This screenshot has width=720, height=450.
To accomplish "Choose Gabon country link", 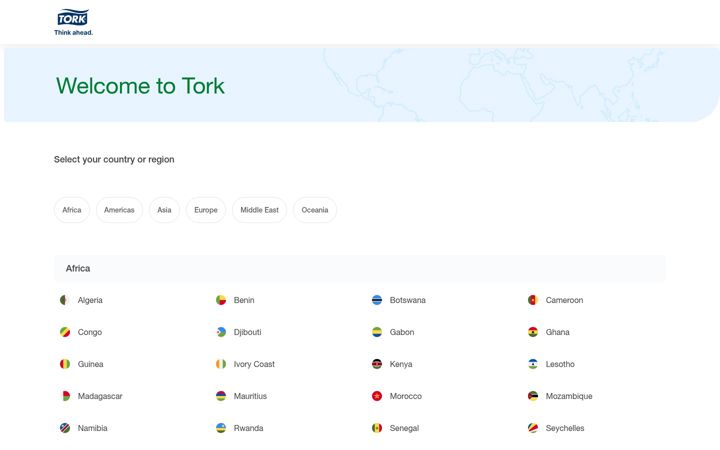I will pos(402,332).
